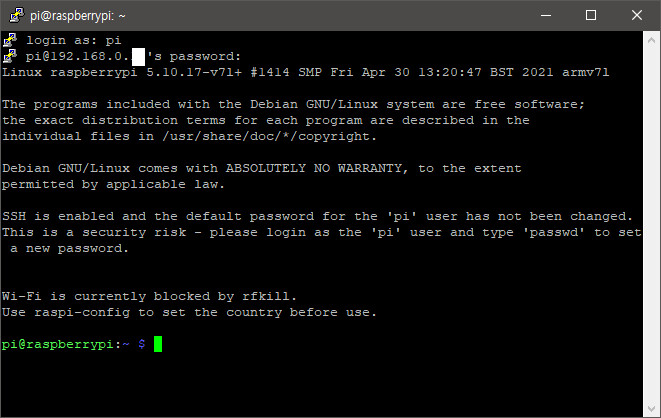
Task: Click the scrollbar up arrow
Action: point(651,40)
